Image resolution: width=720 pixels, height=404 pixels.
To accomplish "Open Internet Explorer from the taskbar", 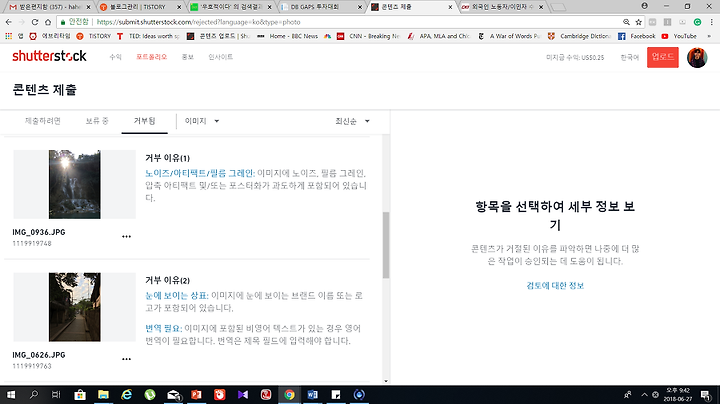I will (126, 395).
